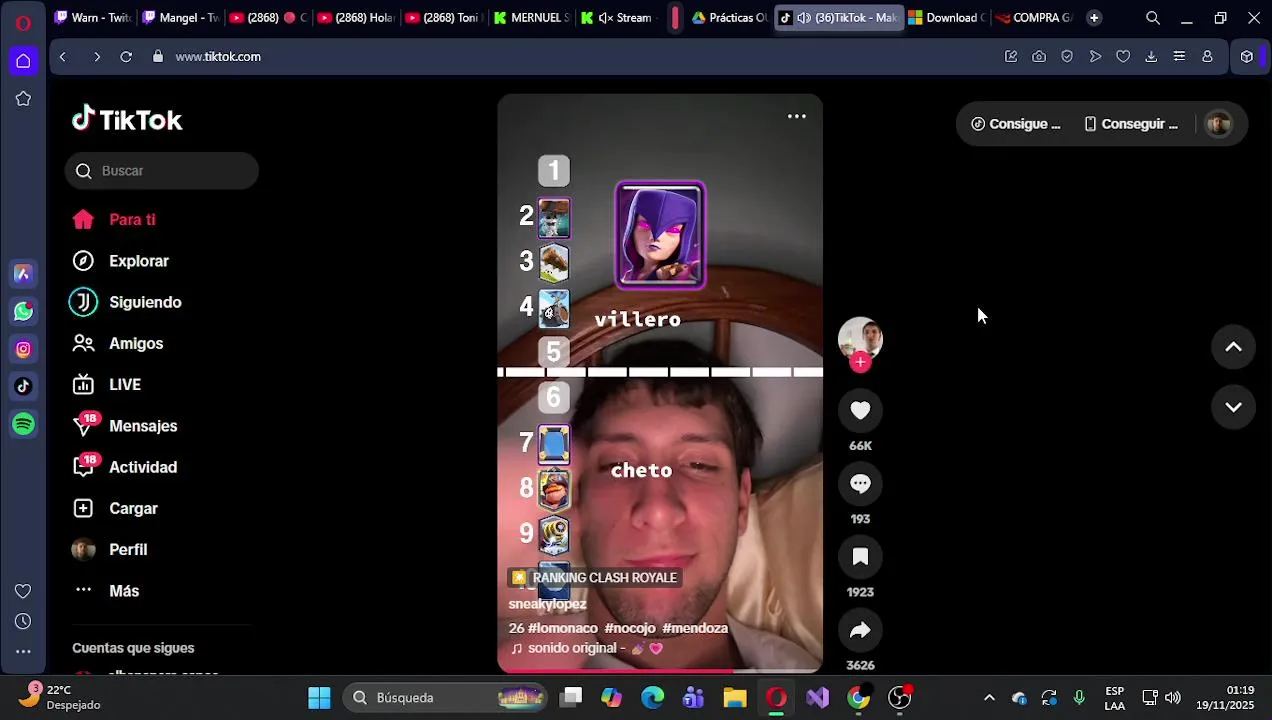Screen dimensions: 1272x720
Task: Click the Buscar search field
Action: pyautogui.click(x=162, y=171)
